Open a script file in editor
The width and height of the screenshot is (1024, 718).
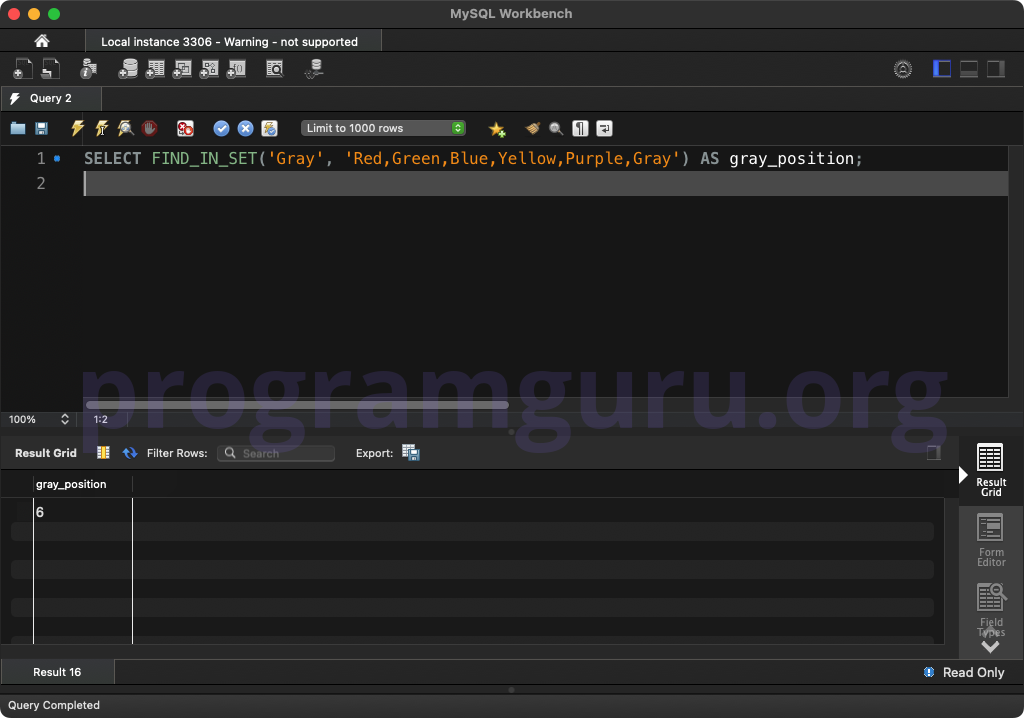click(x=18, y=128)
